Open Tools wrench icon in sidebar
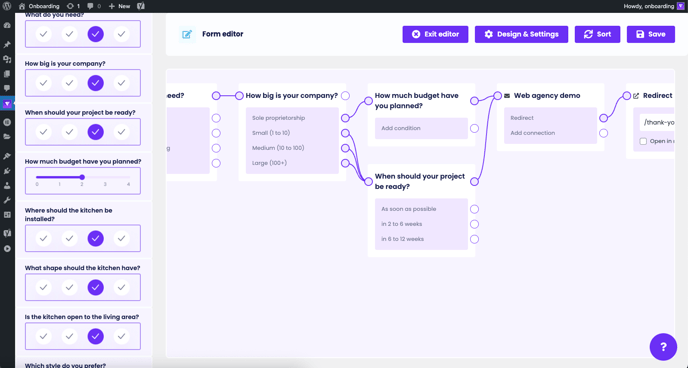 click(7, 200)
